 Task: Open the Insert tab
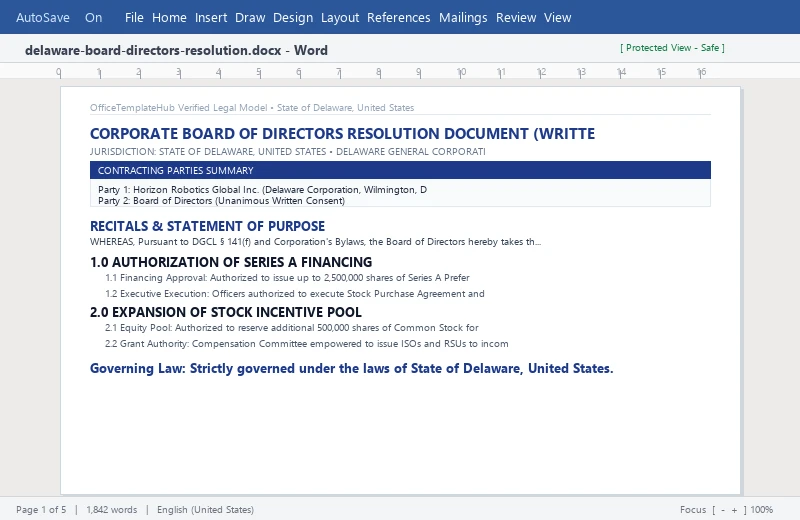click(x=211, y=17)
